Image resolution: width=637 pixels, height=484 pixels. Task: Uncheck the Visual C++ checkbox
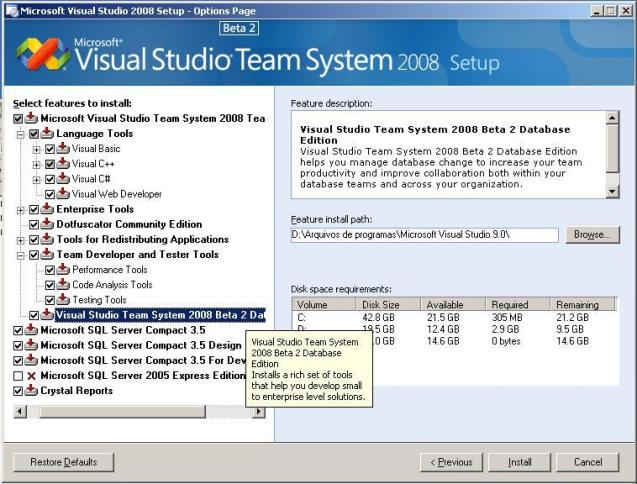(50, 164)
